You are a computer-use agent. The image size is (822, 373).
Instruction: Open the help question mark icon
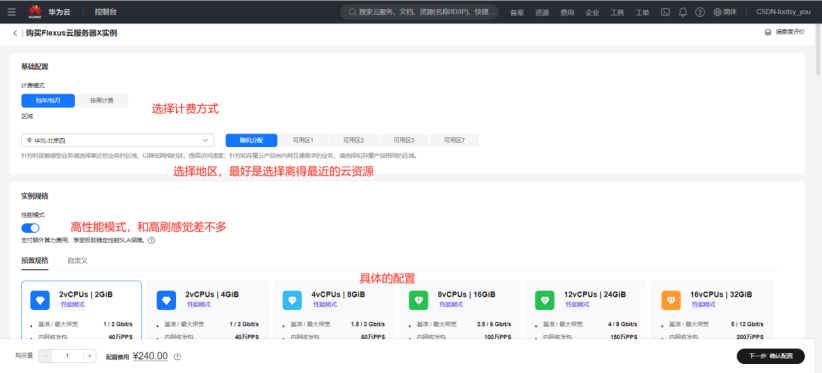click(x=700, y=12)
